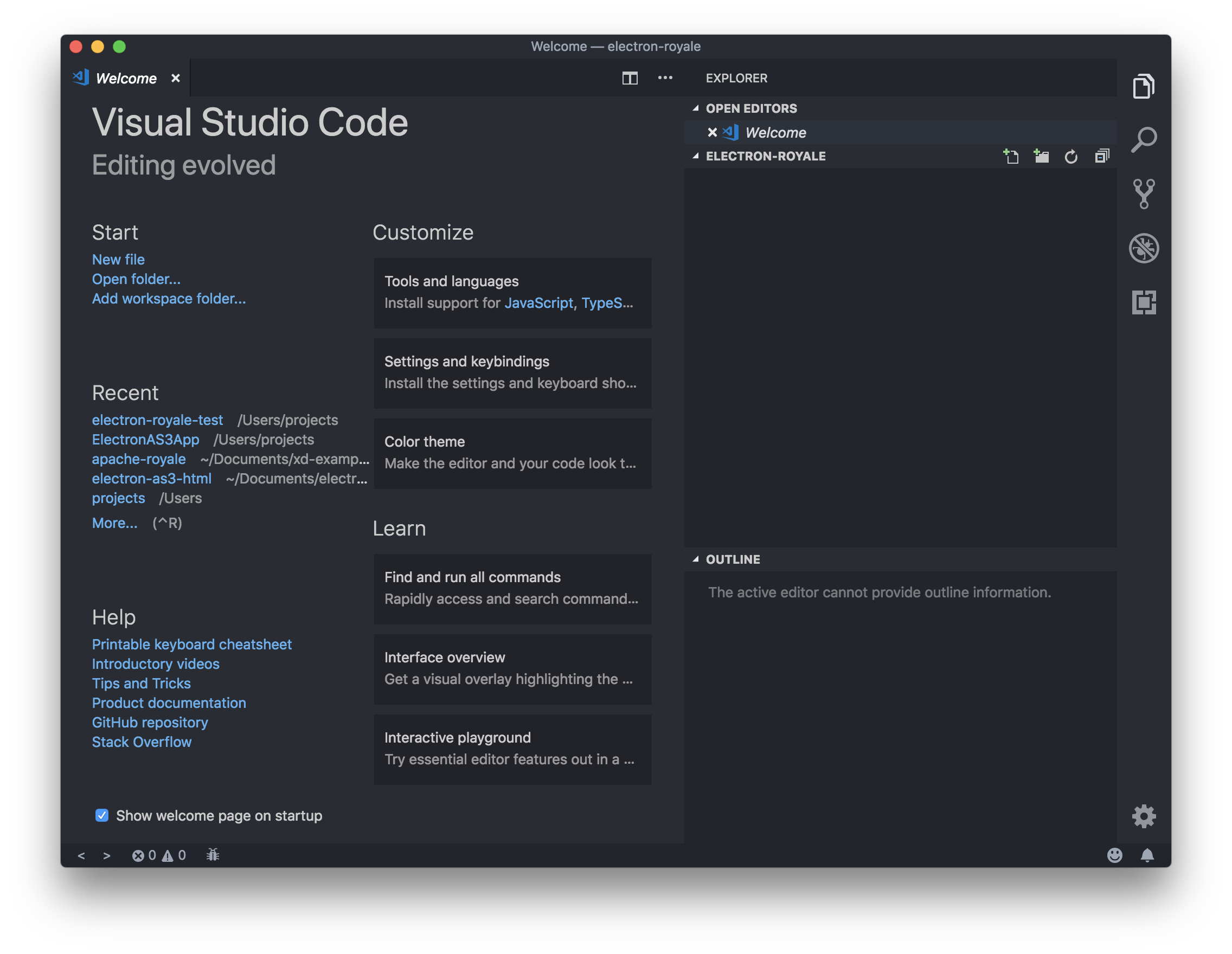Open the Interactive playground card
1232x954 pixels.
pos(513,749)
